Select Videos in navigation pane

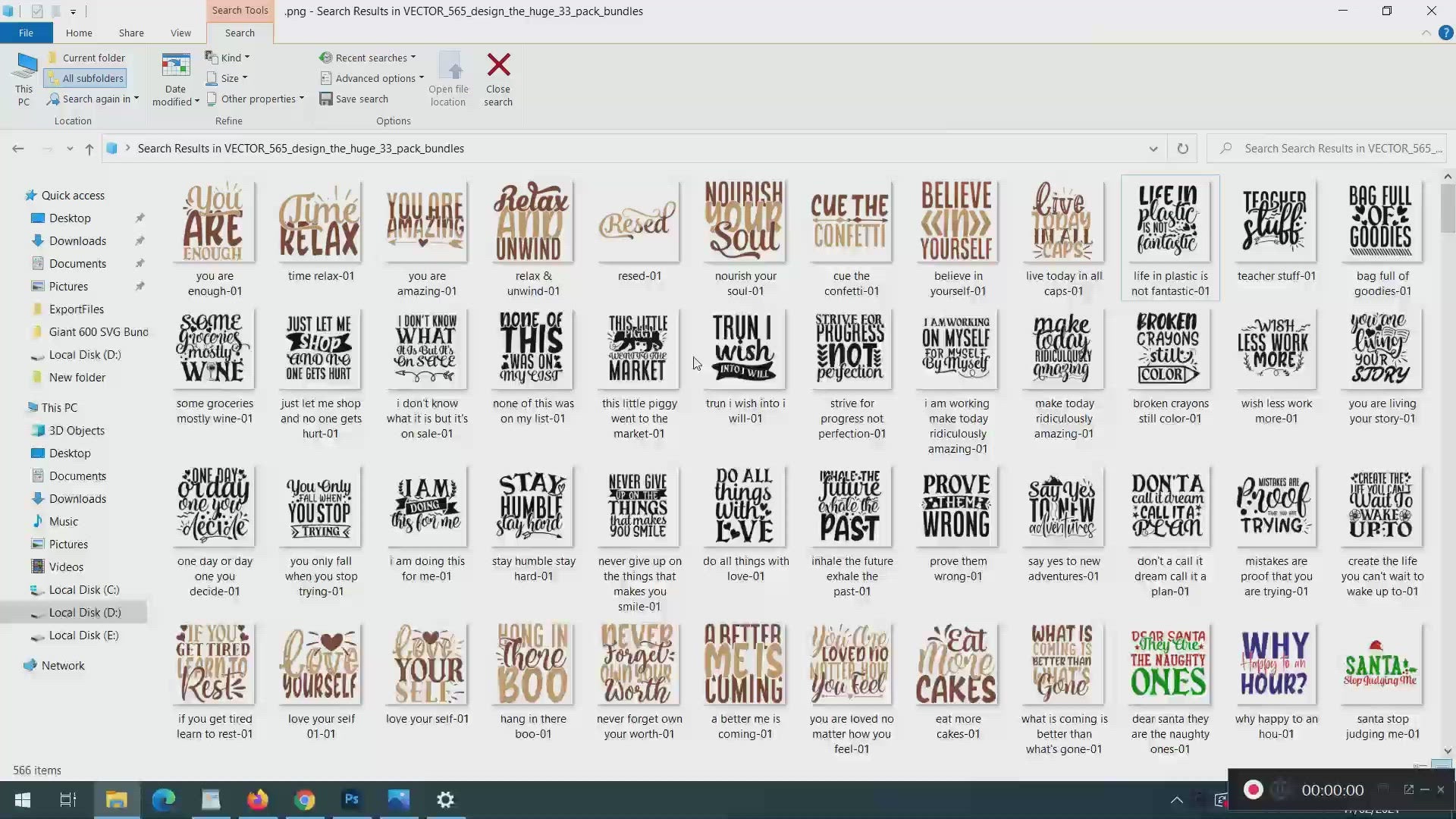pyautogui.click(x=66, y=566)
